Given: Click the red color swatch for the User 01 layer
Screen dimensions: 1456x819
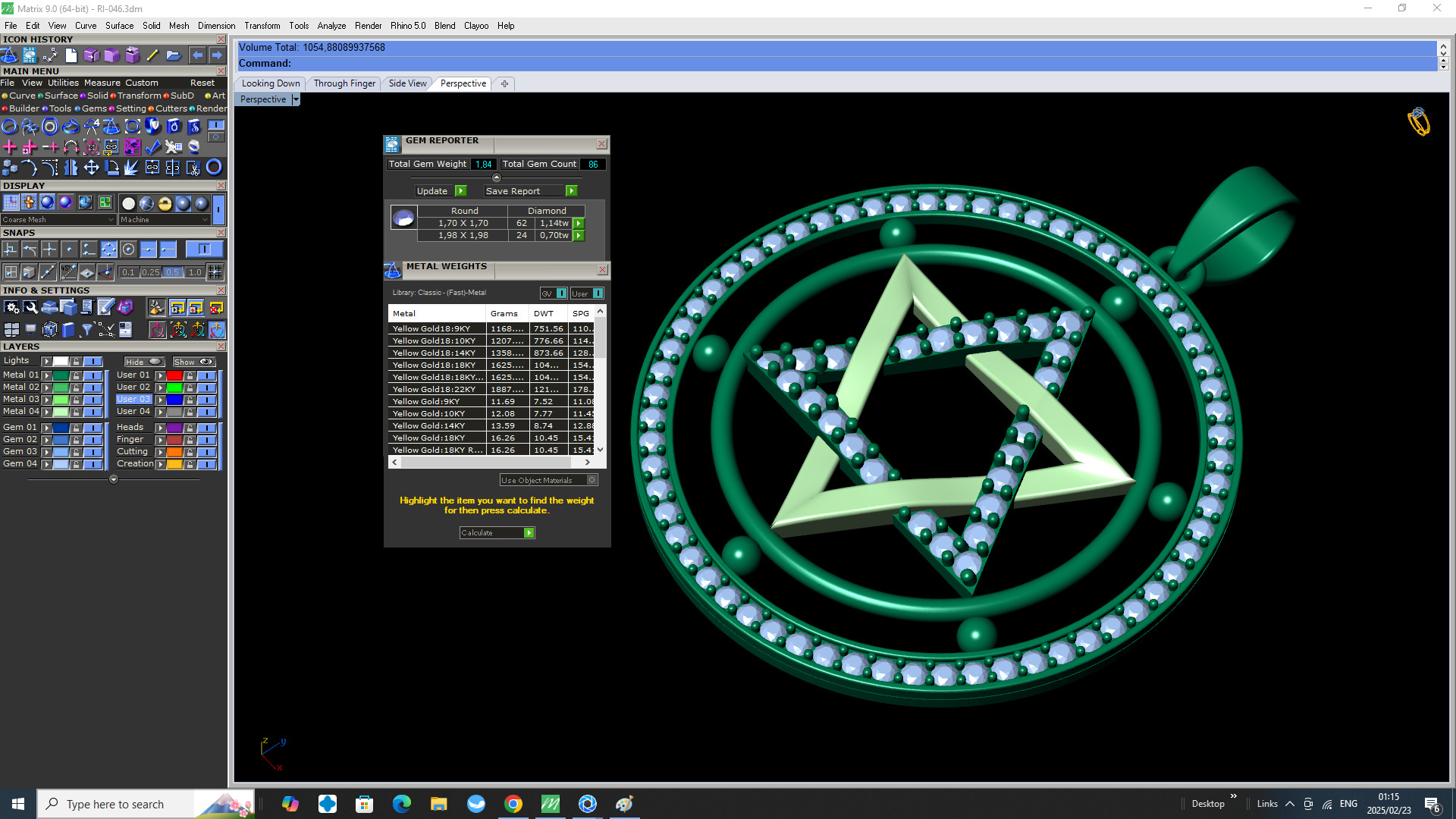Looking at the screenshot, I should click(x=174, y=375).
